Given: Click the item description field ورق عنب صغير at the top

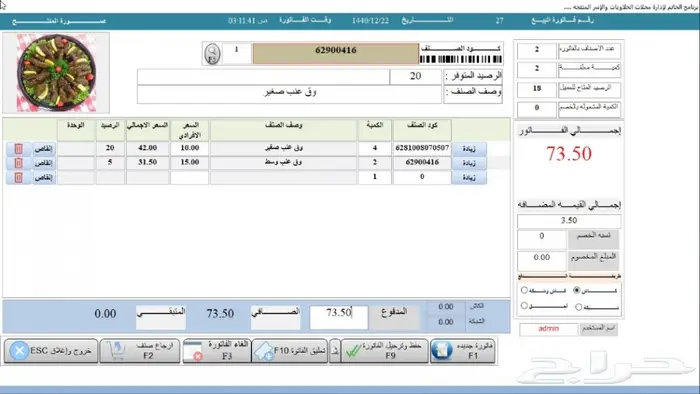Looking at the screenshot, I should click(x=289, y=94).
